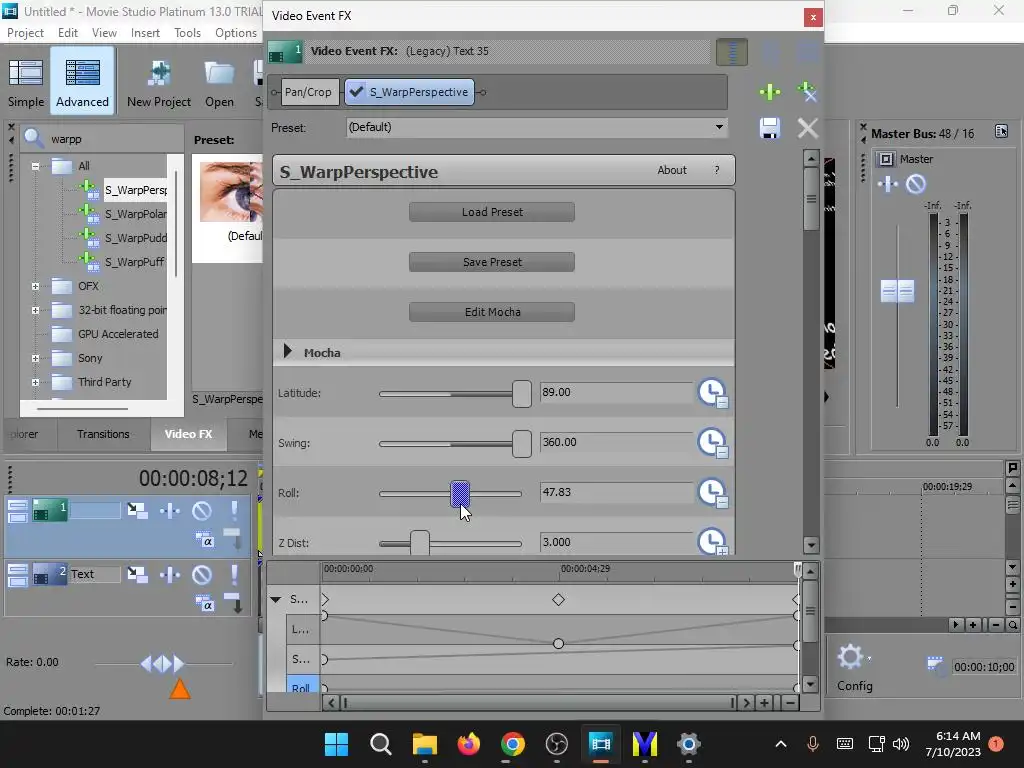Open the View menu

(x=104, y=33)
